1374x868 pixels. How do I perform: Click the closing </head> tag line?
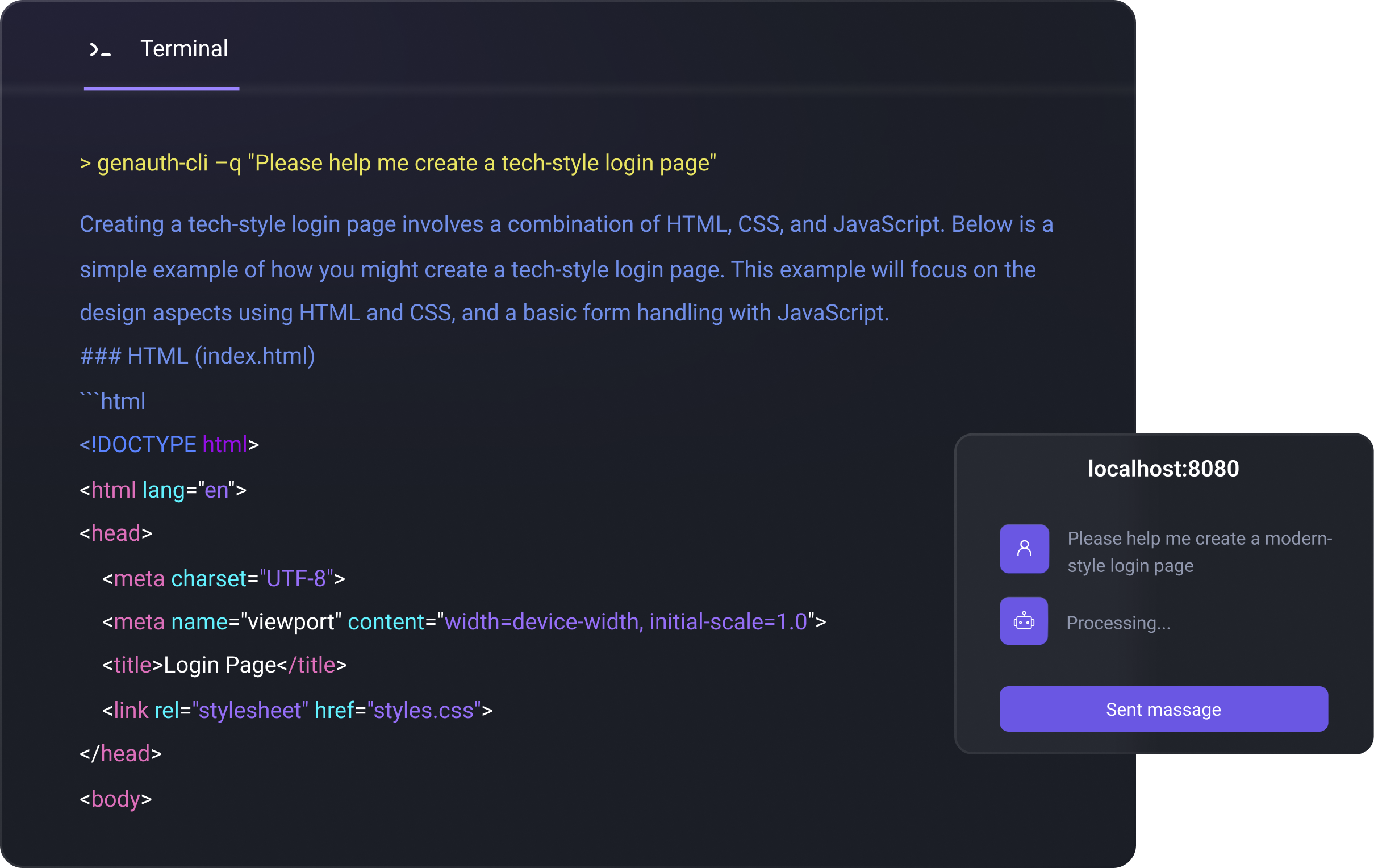(120, 753)
